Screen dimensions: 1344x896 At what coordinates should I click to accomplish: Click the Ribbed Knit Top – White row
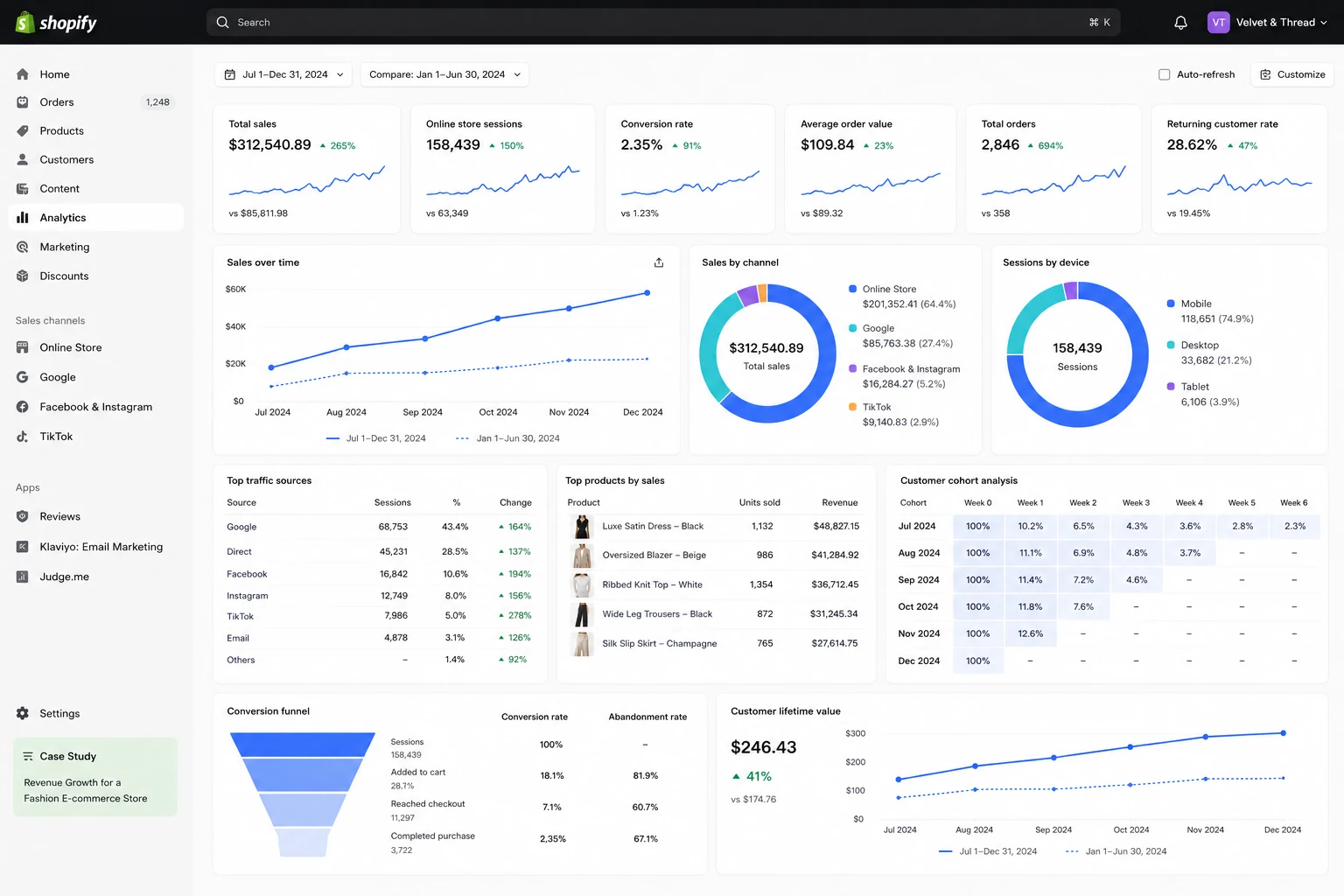[714, 584]
